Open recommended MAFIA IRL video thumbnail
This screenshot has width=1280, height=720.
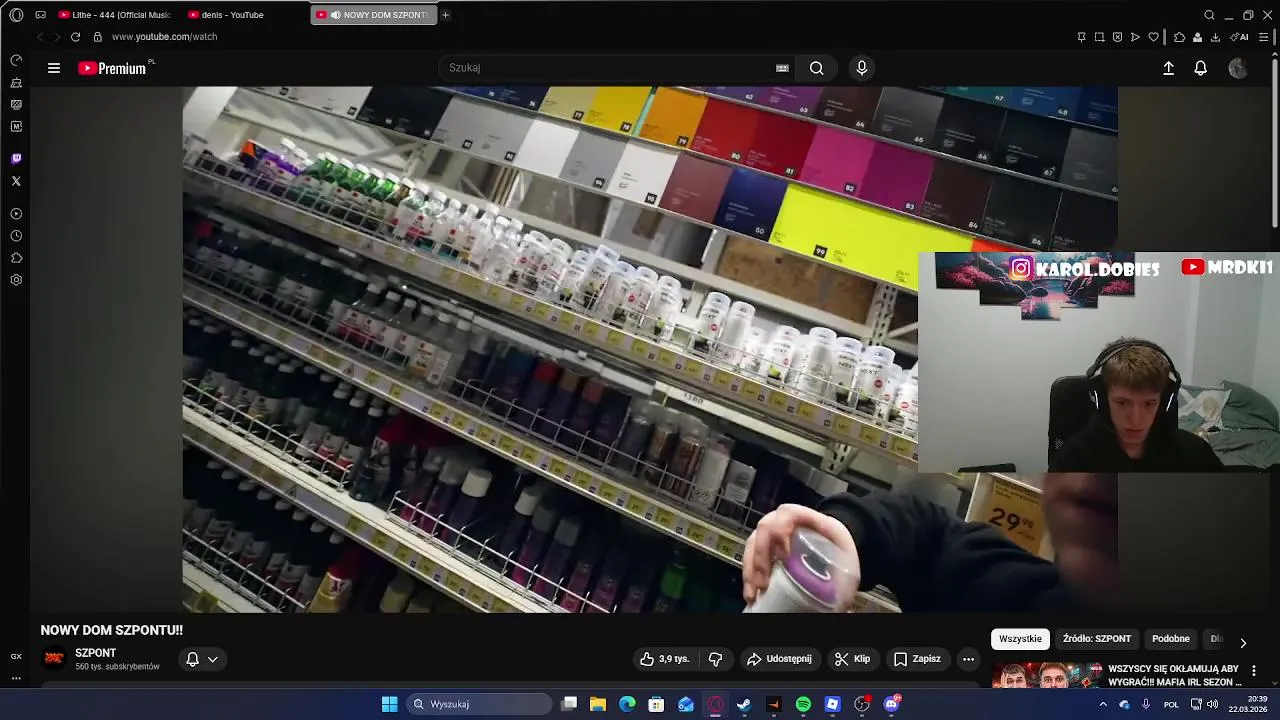point(1047,676)
